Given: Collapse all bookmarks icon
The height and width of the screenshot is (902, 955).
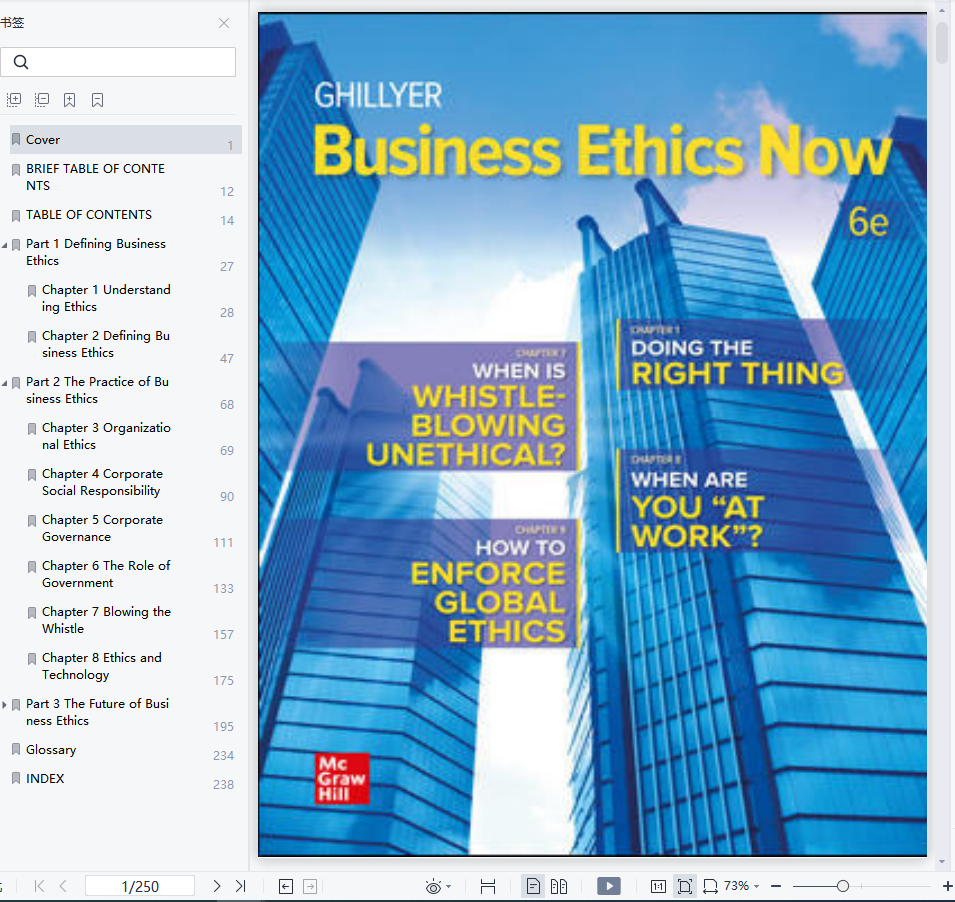Looking at the screenshot, I should (42, 100).
